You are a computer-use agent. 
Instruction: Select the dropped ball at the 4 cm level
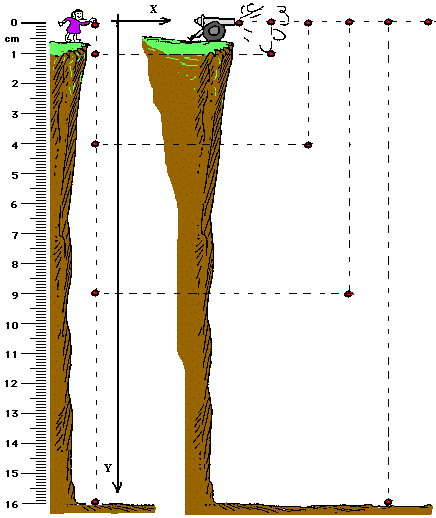[95, 144]
